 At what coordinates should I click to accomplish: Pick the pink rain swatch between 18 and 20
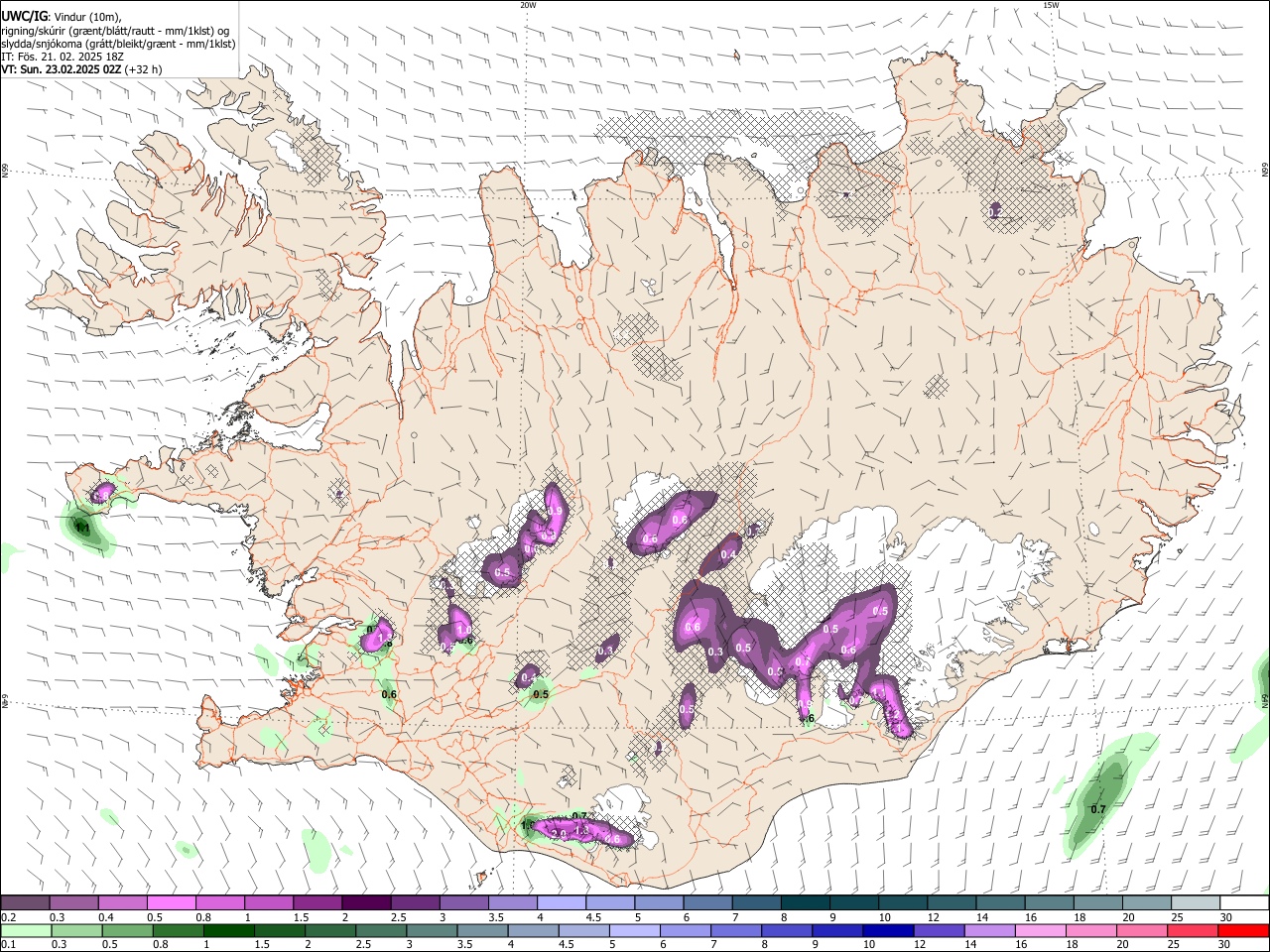coord(1092,930)
